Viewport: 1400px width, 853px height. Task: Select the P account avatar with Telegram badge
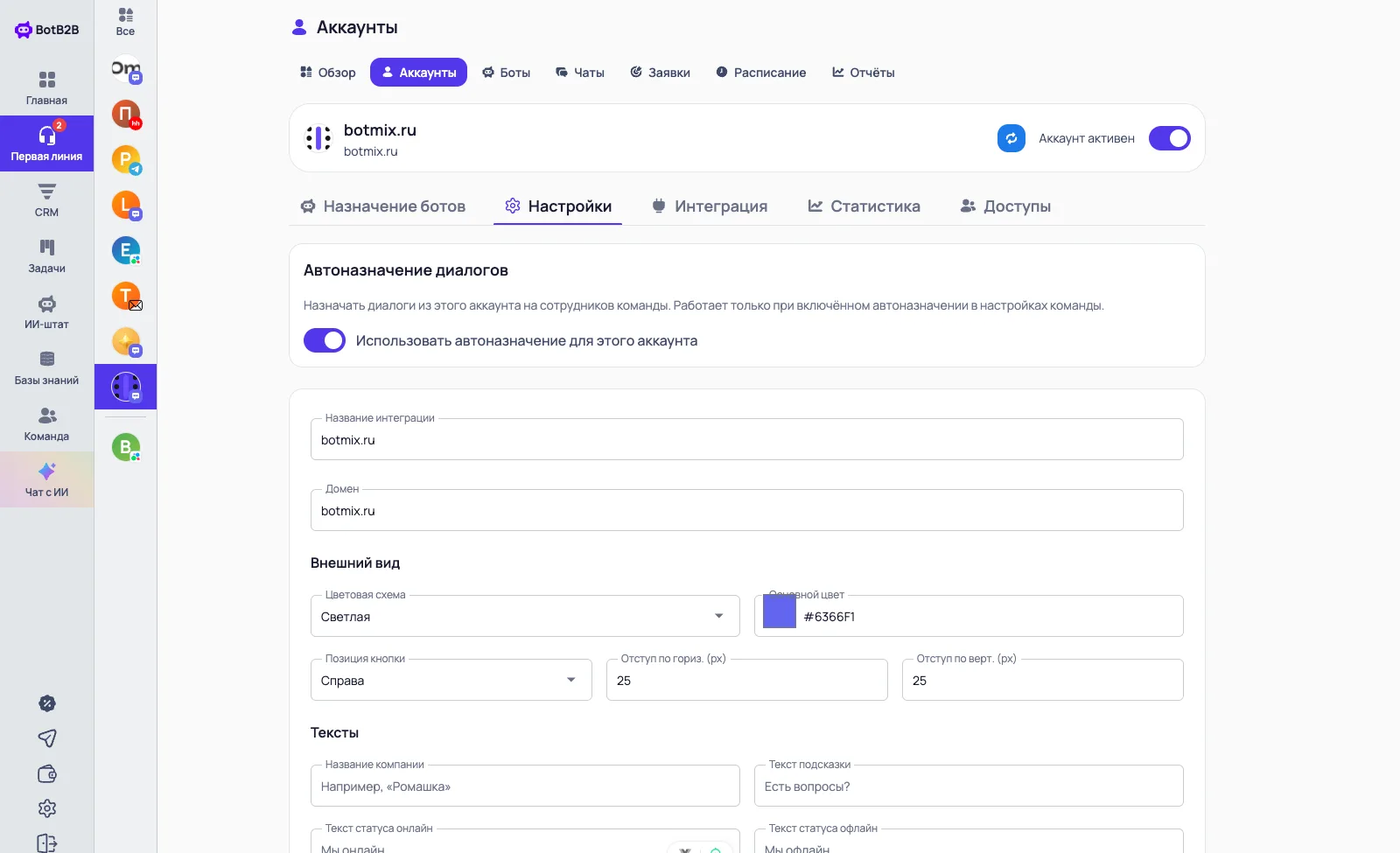[126, 159]
